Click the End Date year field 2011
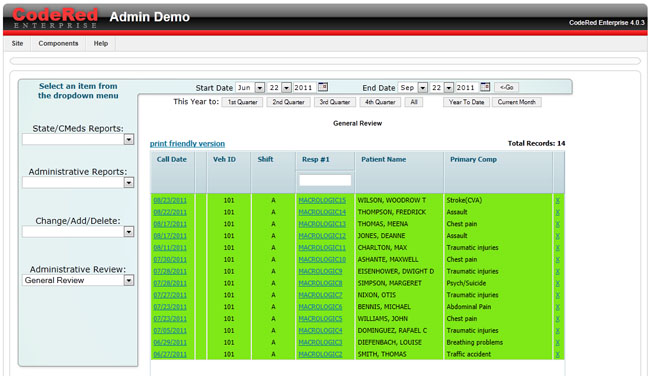The width and height of the screenshot is (650, 376). [466, 88]
